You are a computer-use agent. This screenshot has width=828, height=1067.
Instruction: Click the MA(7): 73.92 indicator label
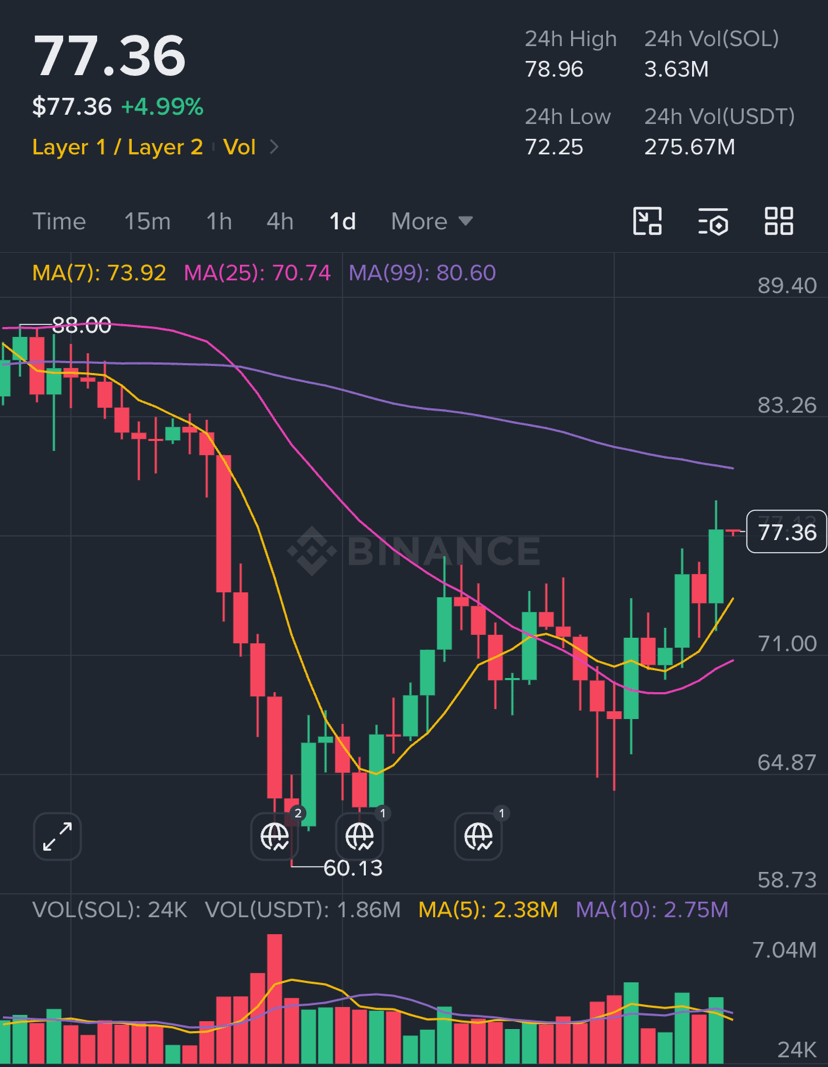tap(99, 273)
